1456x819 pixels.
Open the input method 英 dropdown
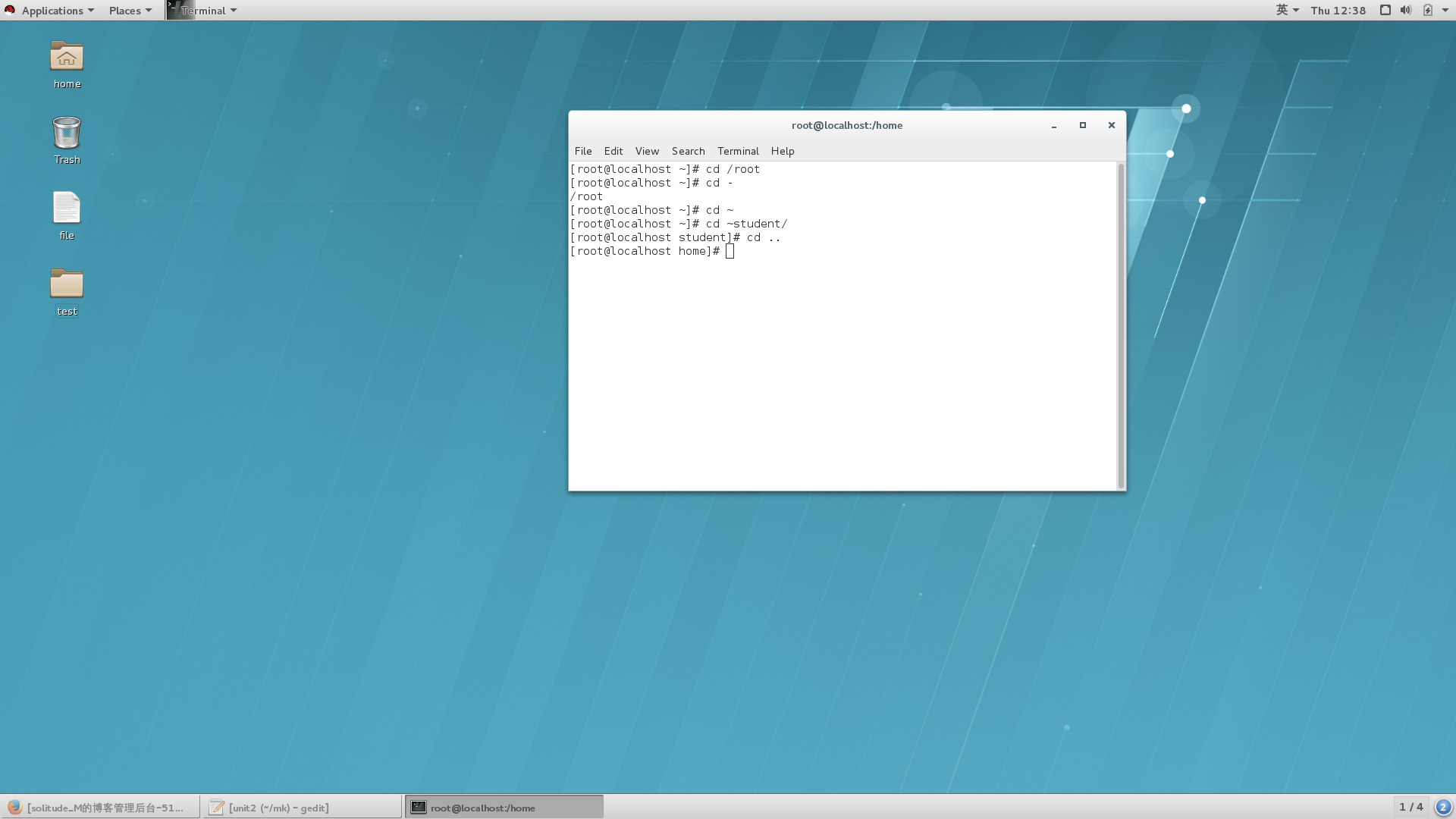click(x=1288, y=10)
